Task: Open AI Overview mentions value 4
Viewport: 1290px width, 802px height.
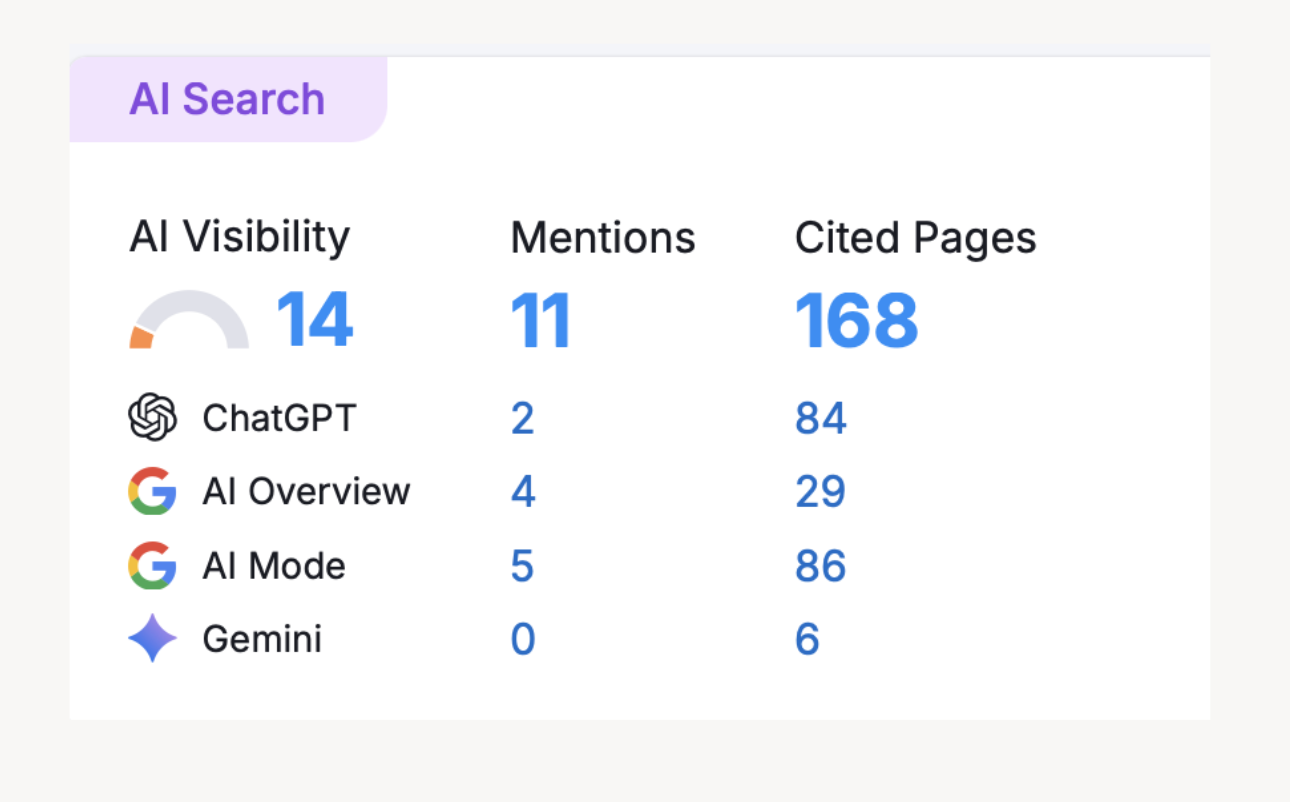Action: [523, 492]
